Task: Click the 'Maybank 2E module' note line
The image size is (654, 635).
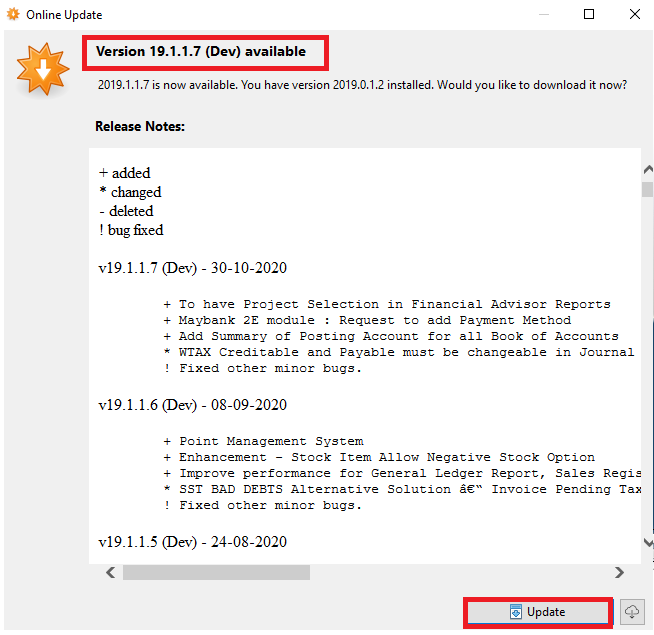Action: pyautogui.click(x=367, y=320)
